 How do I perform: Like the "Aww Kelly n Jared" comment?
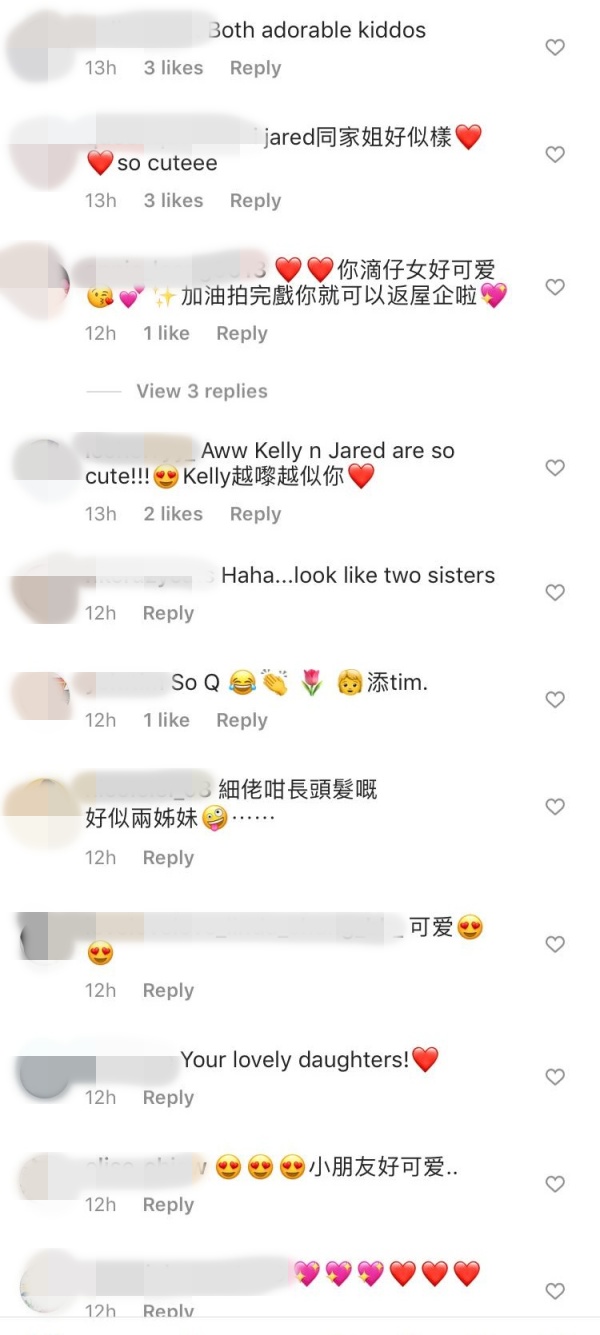555,467
